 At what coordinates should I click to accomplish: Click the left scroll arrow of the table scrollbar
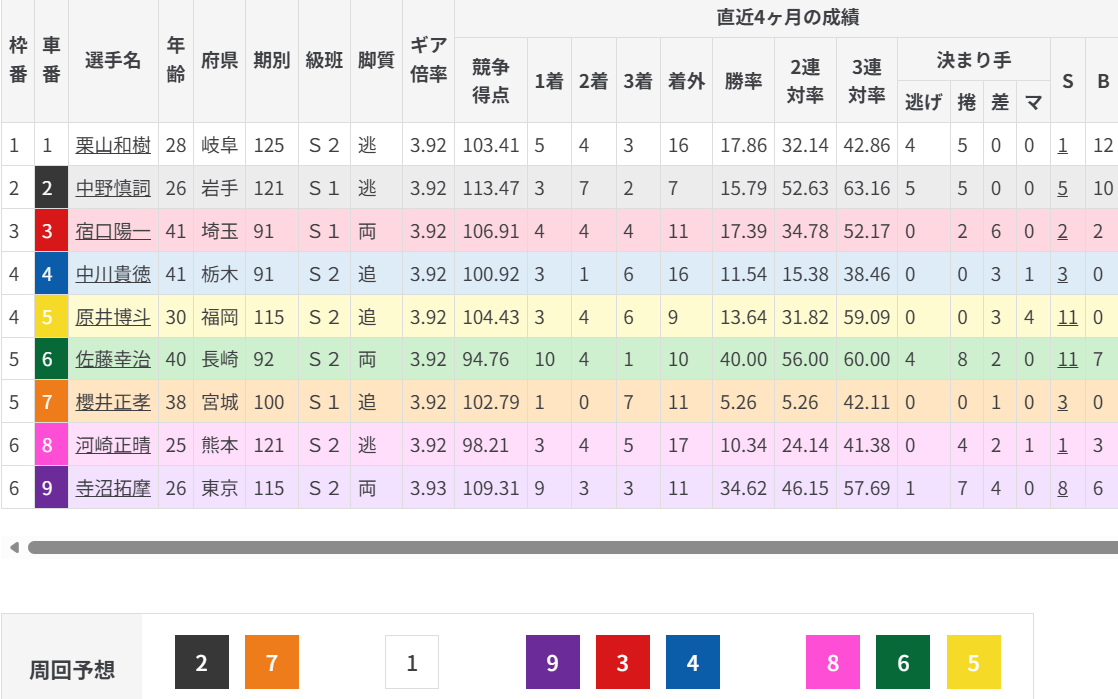click(13, 548)
